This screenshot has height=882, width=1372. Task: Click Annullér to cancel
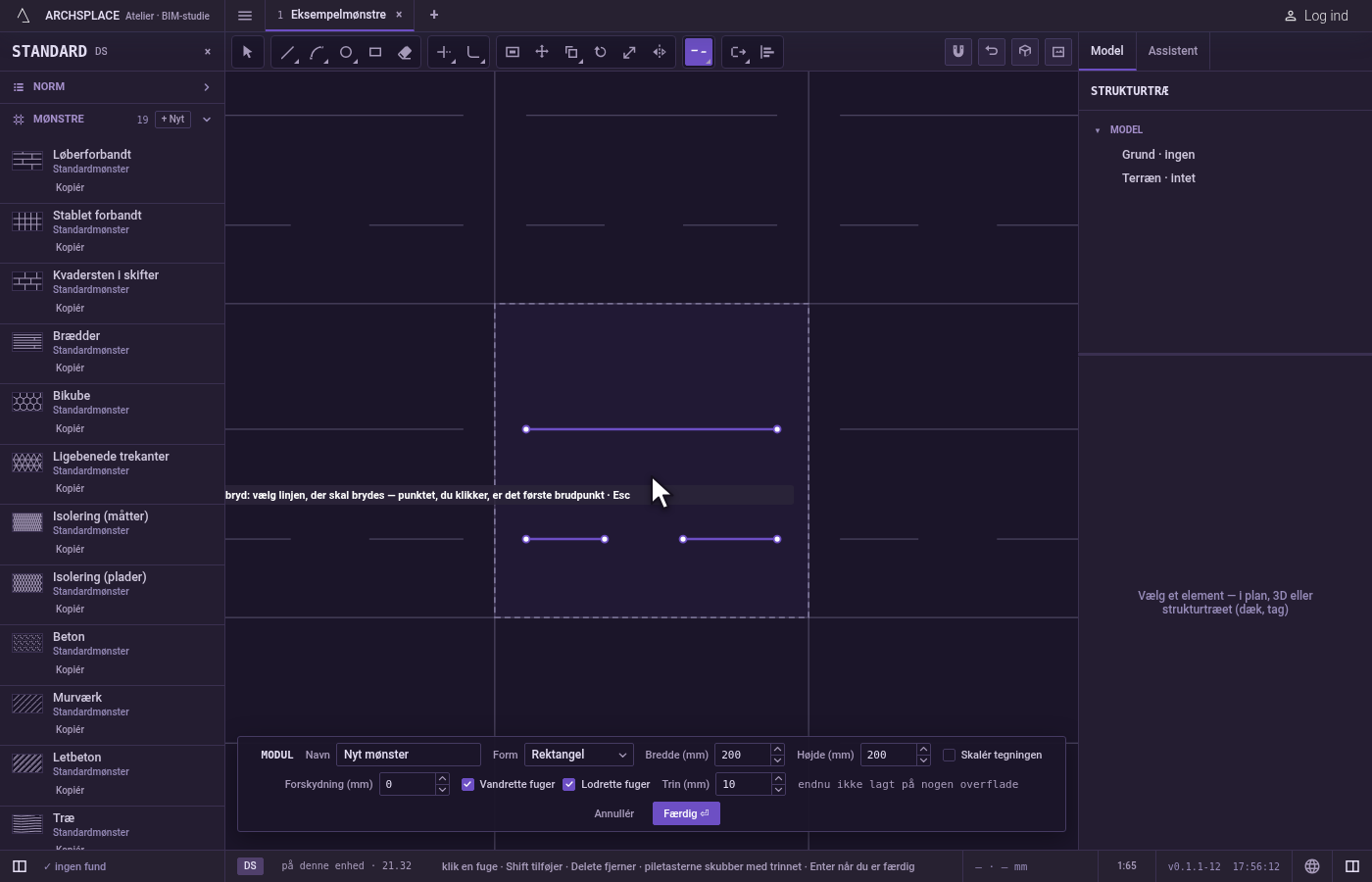click(614, 813)
